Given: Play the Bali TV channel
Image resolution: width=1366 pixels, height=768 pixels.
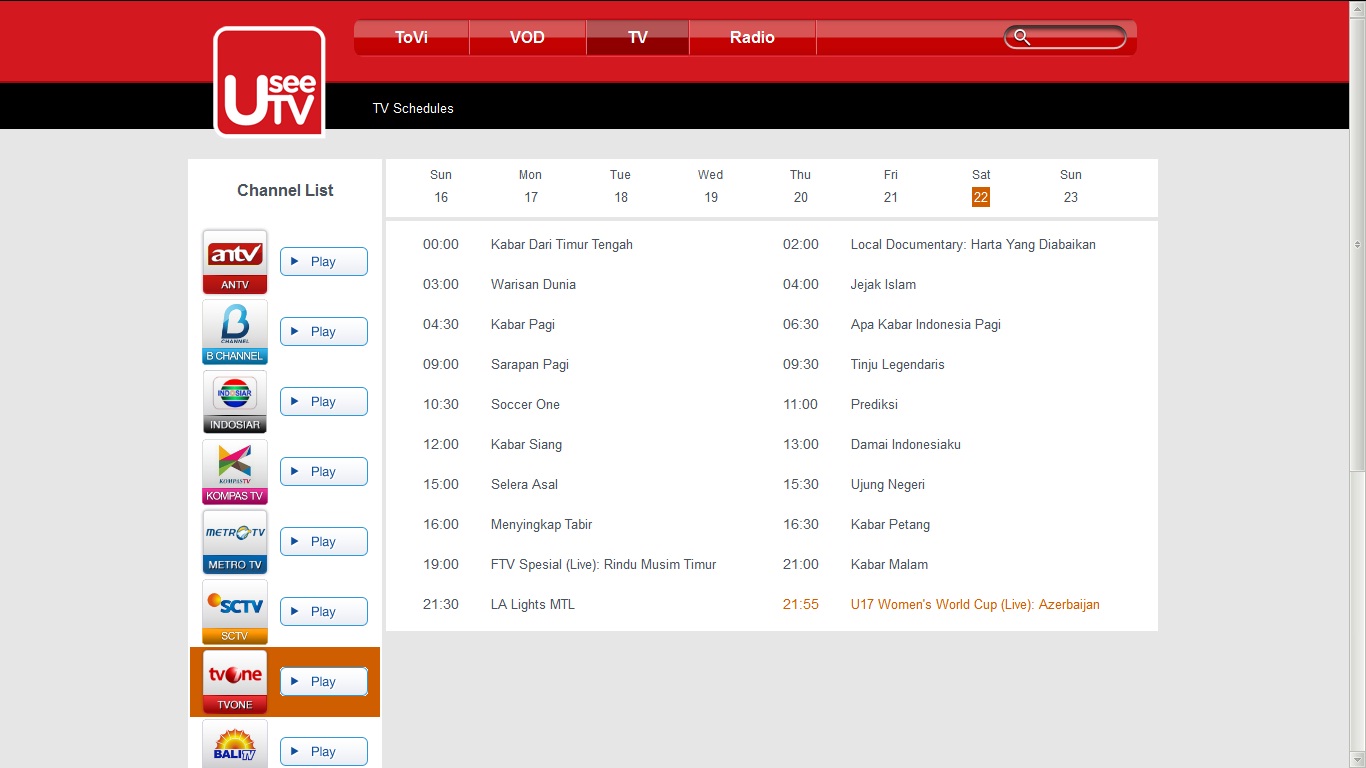Looking at the screenshot, I should [x=324, y=752].
